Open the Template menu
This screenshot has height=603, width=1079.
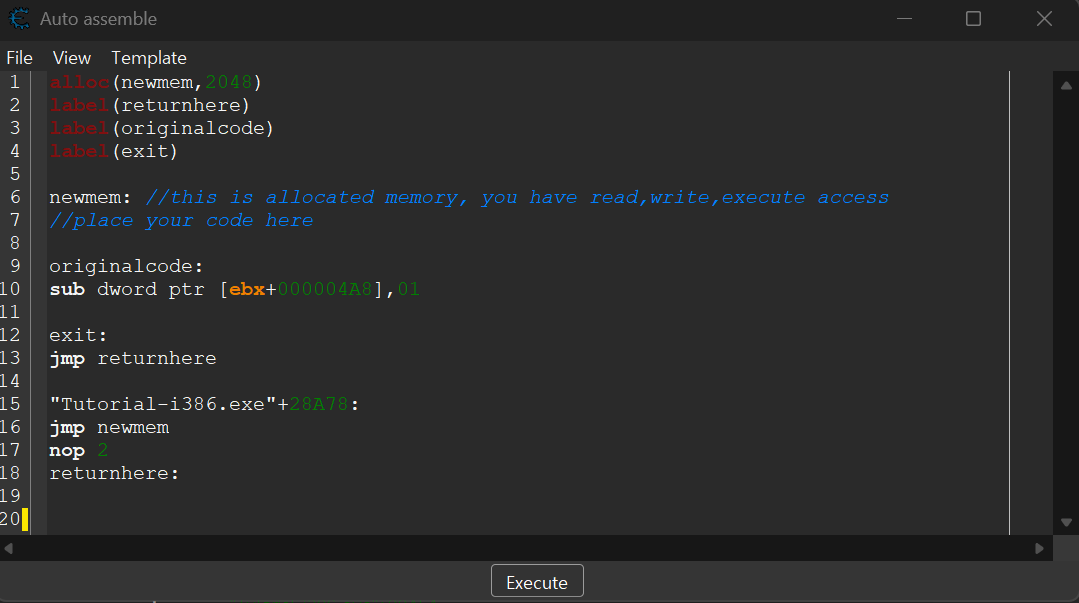pos(149,58)
